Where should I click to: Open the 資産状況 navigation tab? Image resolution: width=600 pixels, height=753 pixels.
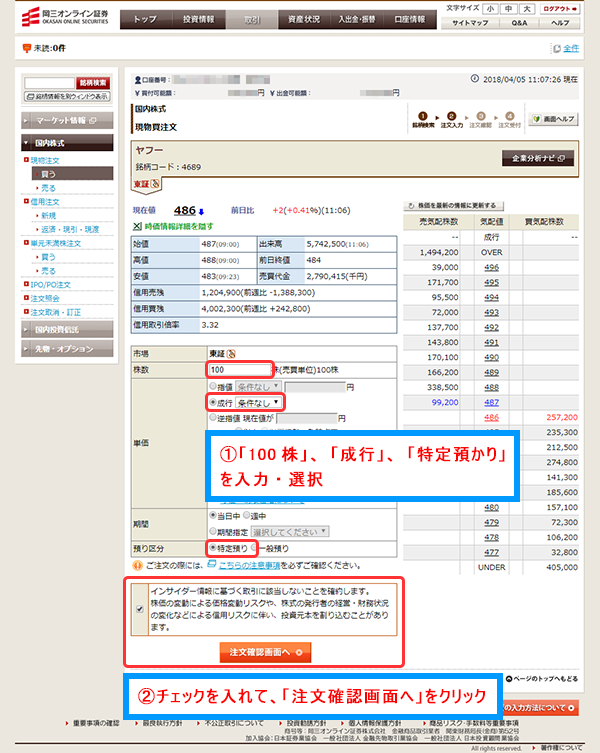(304, 19)
